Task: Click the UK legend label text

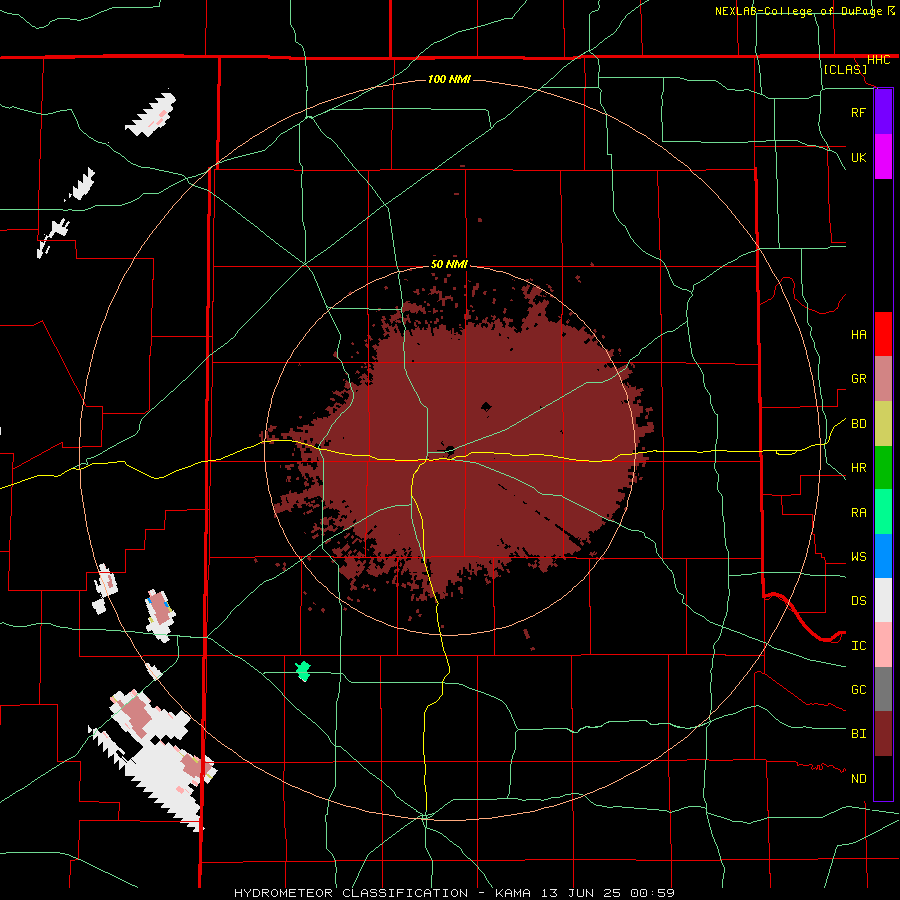Action: point(859,157)
